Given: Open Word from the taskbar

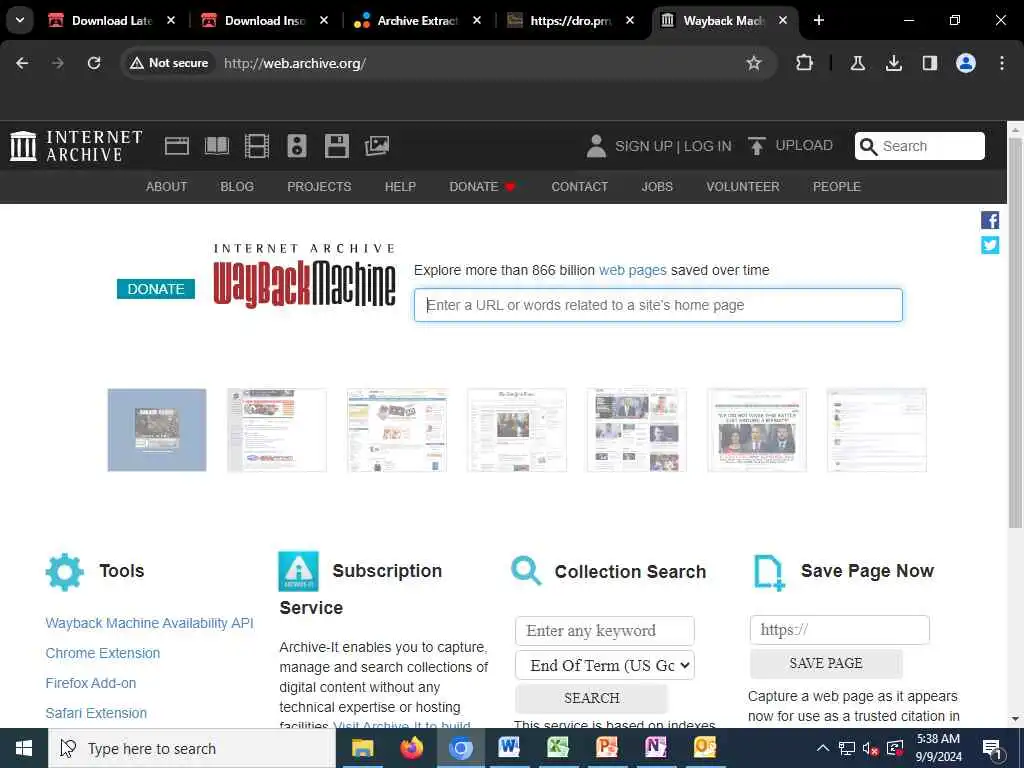Looking at the screenshot, I should 509,748.
